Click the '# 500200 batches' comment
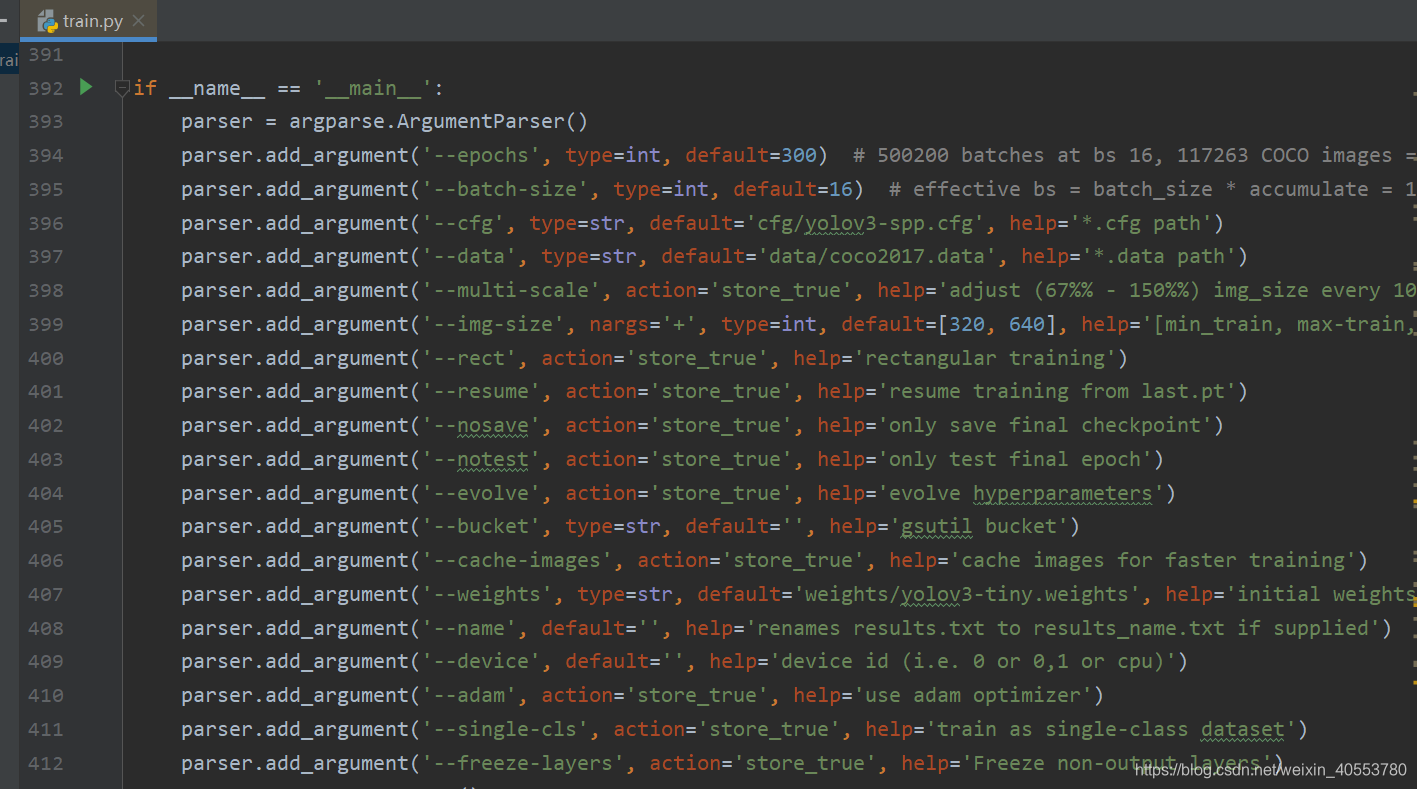Image resolution: width=1417 pixels, height=789 pixels. point(1135,155)
